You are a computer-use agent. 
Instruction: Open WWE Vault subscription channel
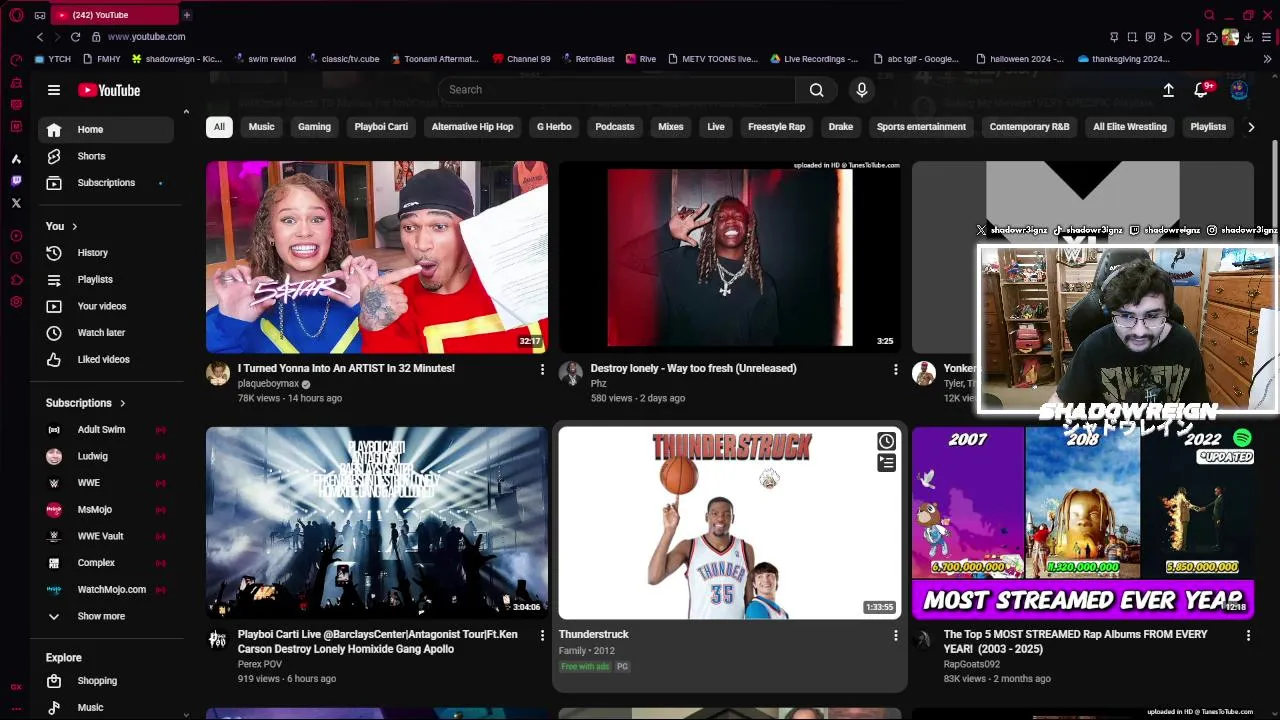point(106,536)
